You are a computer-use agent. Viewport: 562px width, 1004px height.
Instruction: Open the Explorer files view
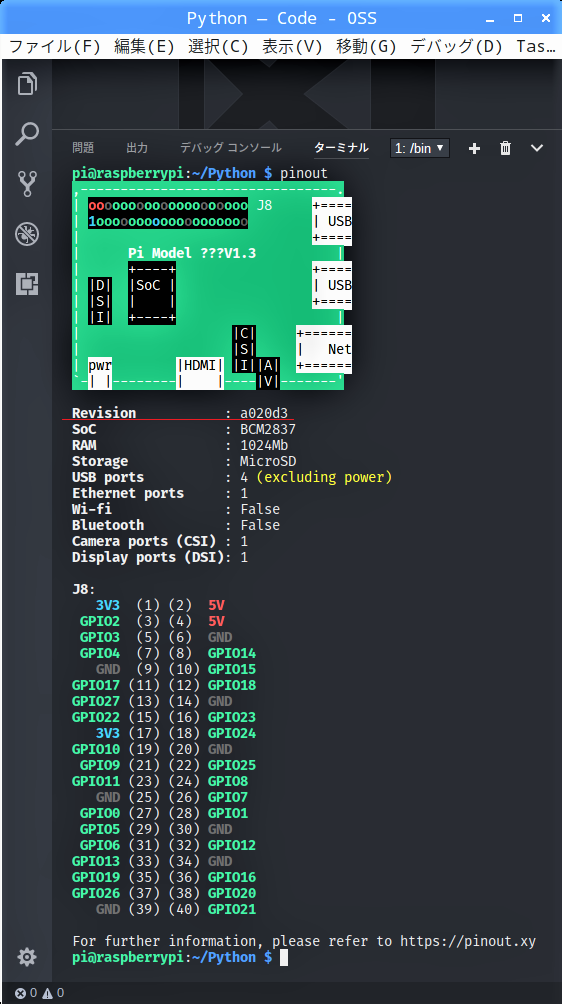[27, 83]
